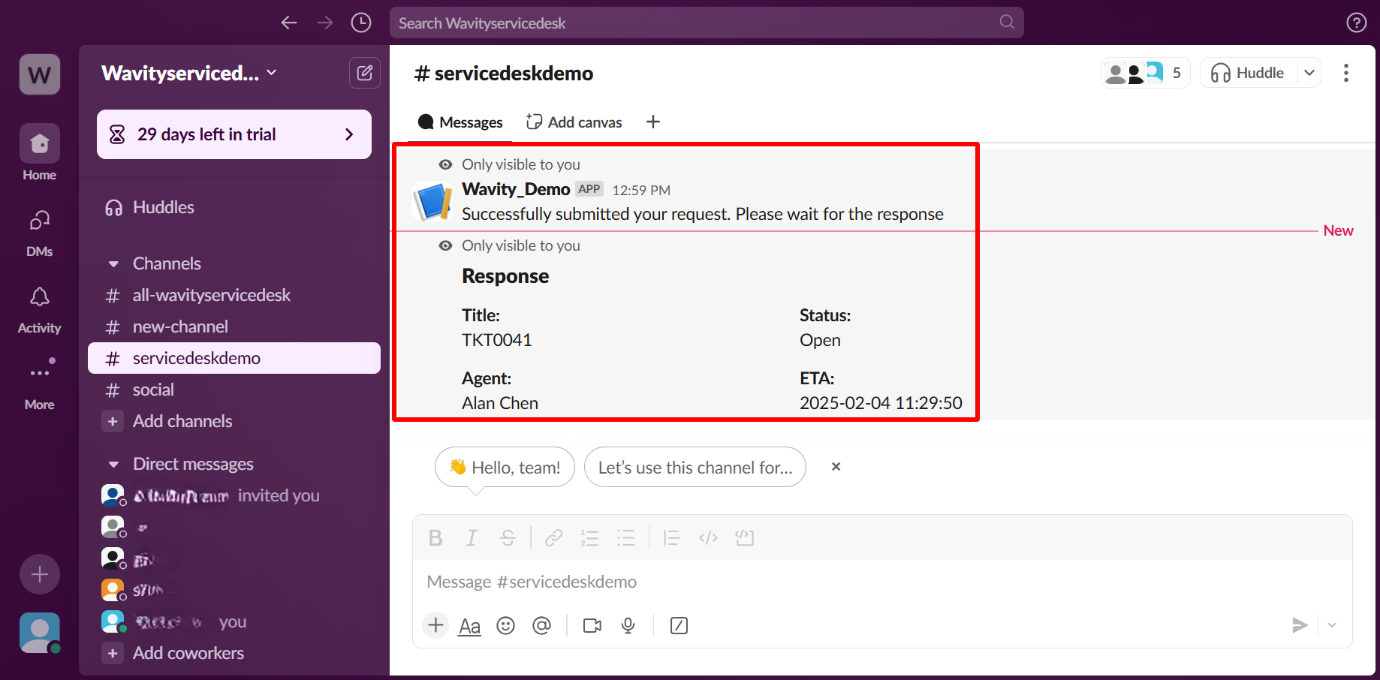Collapse the Direct messages section
1380x680 pixels.
113,465
